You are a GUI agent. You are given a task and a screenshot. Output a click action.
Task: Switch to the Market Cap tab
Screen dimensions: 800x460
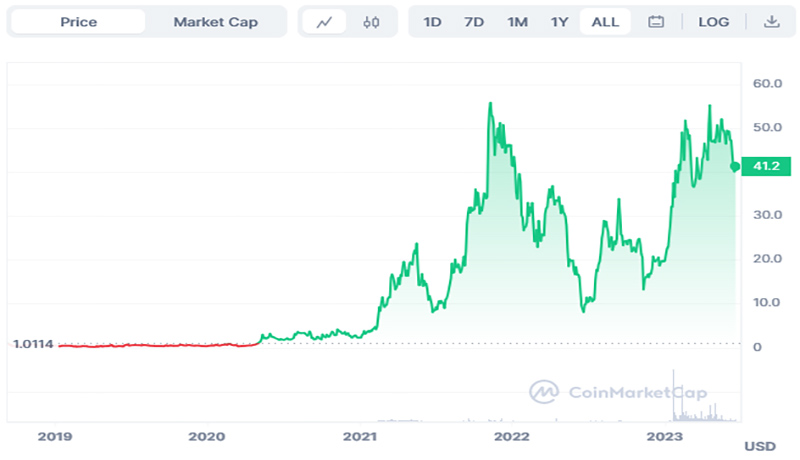(215, 22)
